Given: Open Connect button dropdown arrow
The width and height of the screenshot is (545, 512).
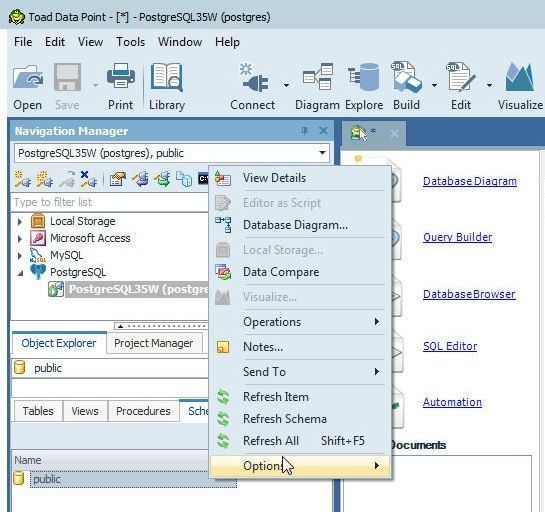Looking at the screenshot, I should click(x=286, y=85).
